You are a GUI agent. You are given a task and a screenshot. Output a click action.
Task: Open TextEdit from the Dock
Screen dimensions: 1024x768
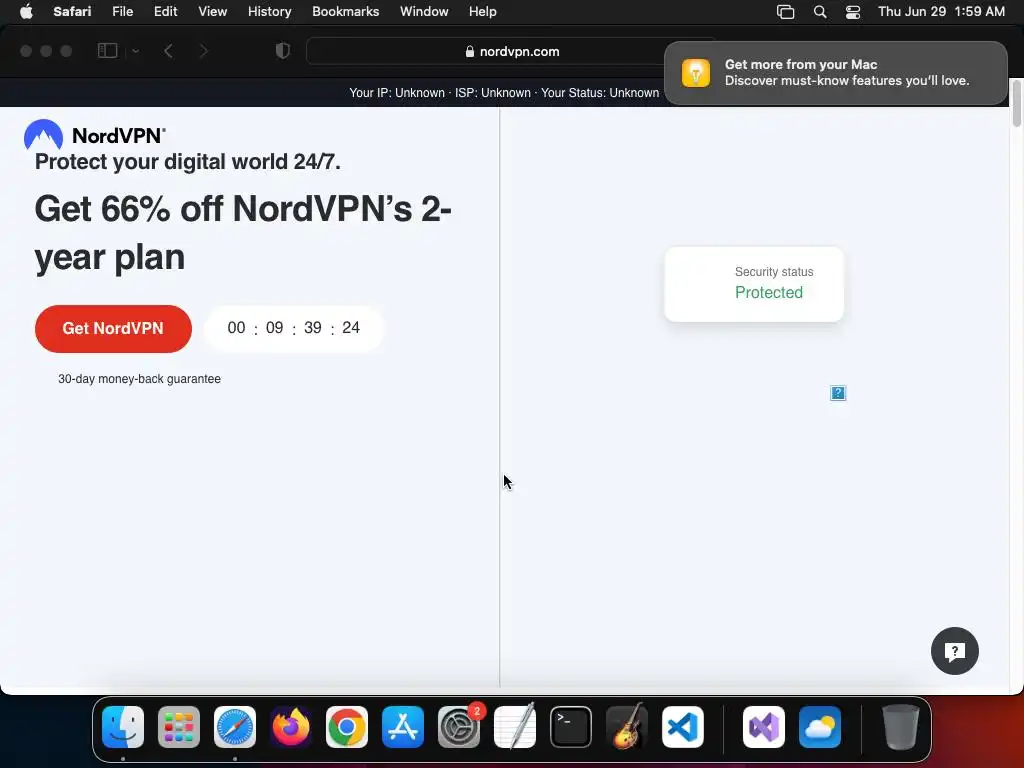(515, 727)
